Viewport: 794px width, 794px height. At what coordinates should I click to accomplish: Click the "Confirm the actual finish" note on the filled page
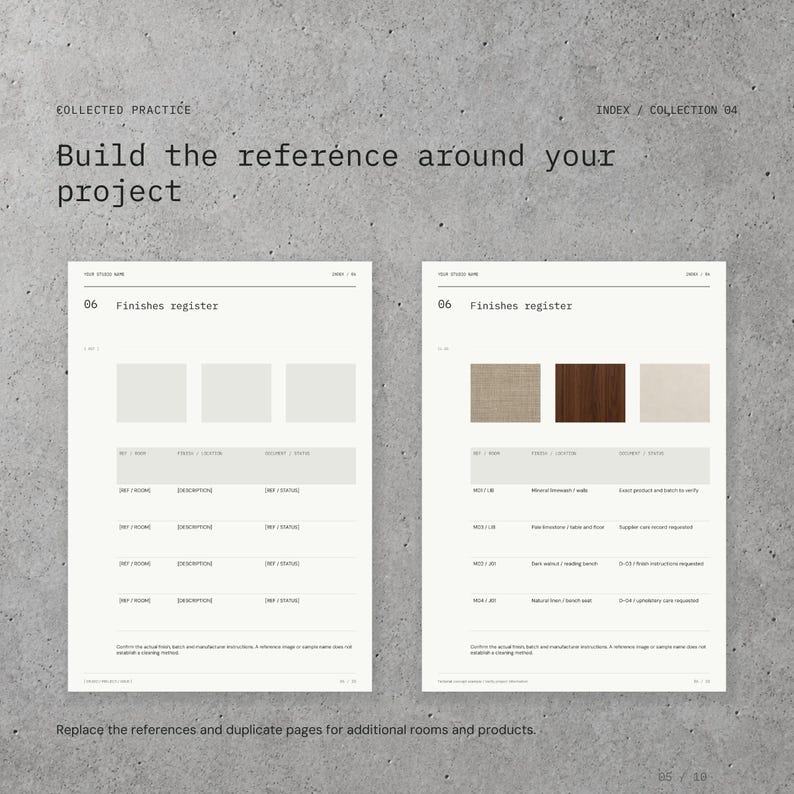(588, 650)
